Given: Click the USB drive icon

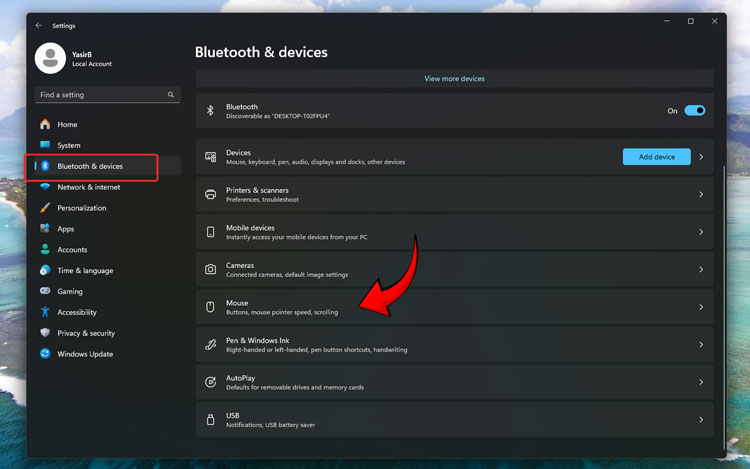Looking at the screenshot, I should [x=210, y=420].
